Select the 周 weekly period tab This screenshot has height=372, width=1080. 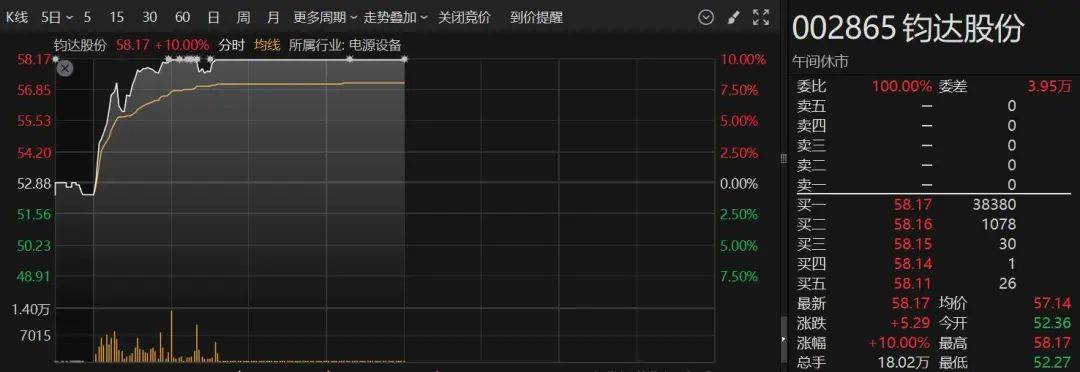click(243, 18)
